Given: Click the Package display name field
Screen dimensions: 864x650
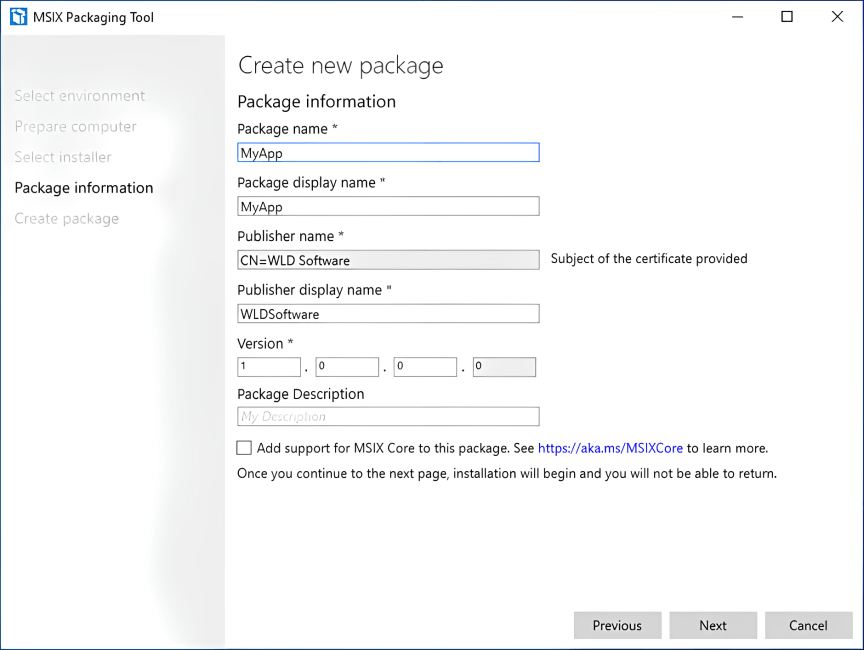Looking at the screenshot, I should point(388,206).
